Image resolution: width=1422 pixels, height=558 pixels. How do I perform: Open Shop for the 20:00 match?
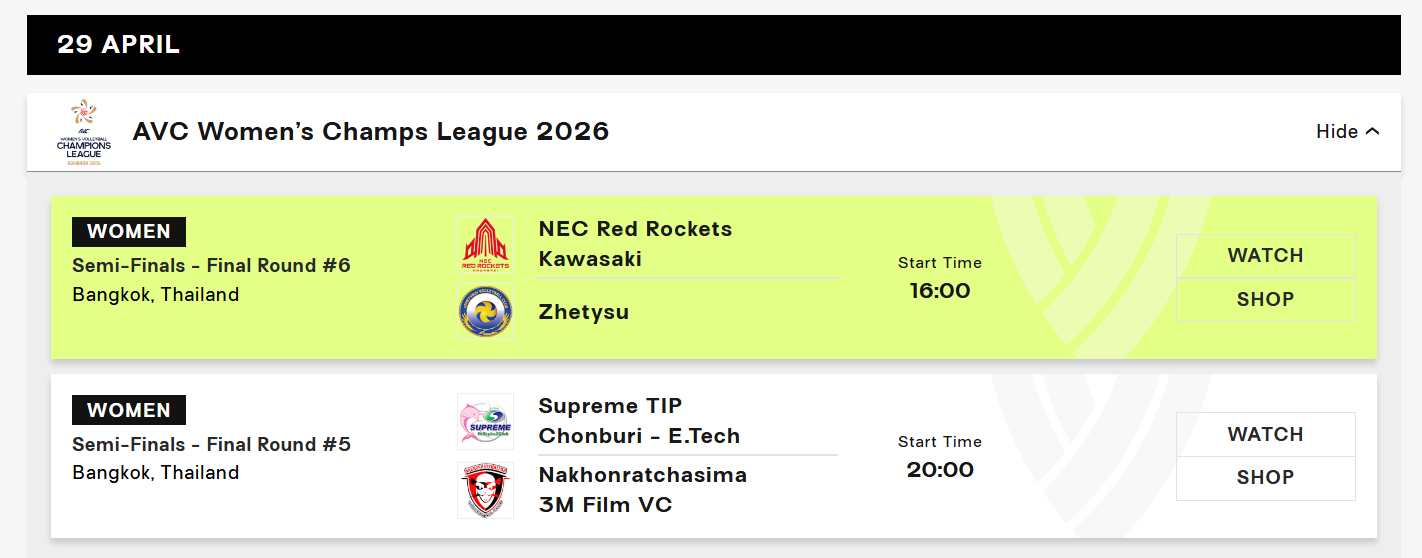point(1265,477)
